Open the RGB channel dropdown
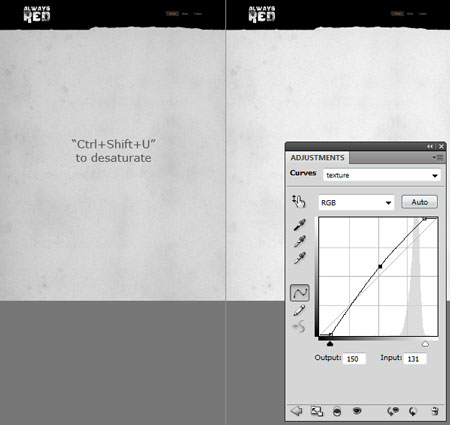450x425 pixels. pos(356,202)
